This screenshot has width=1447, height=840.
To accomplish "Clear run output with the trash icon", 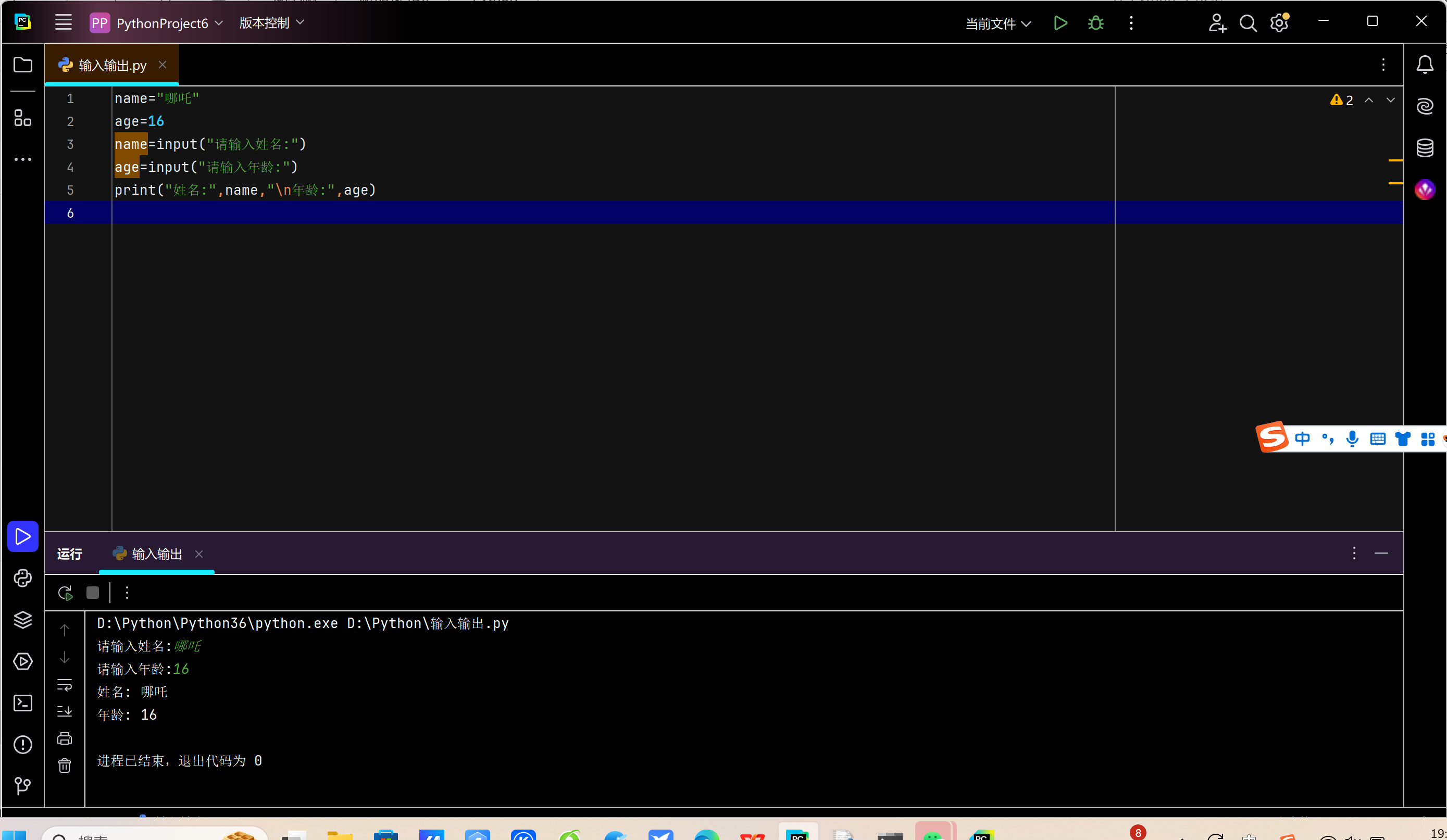I will click(64, 766).
